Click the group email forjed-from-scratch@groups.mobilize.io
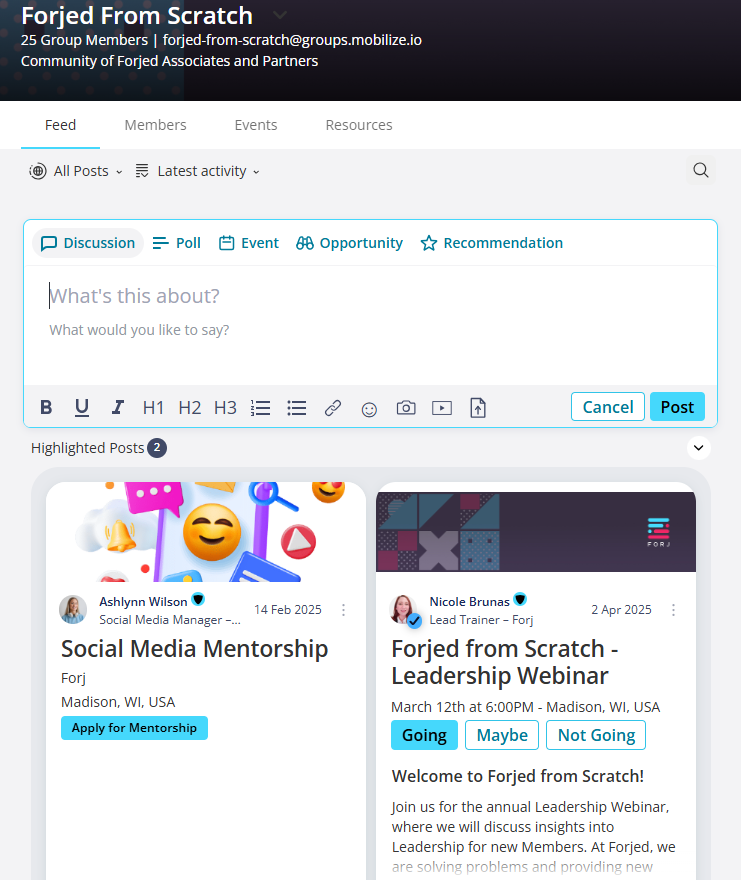 coord(292,40)
